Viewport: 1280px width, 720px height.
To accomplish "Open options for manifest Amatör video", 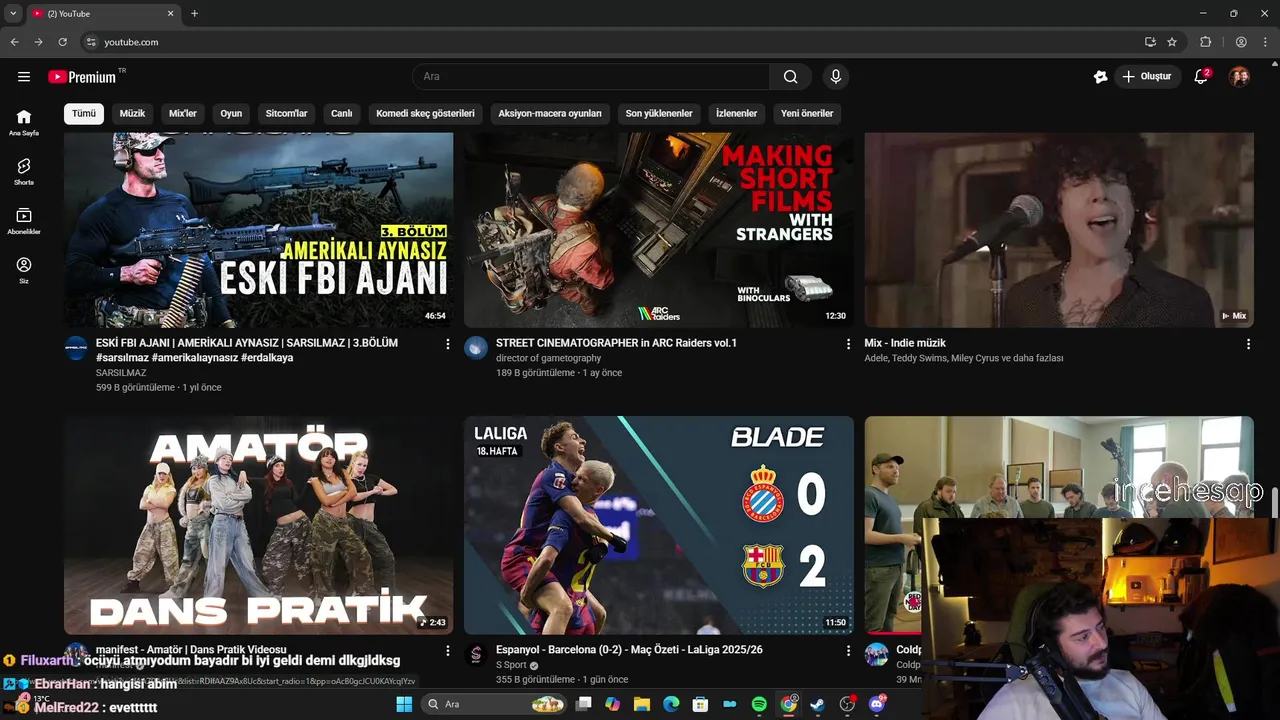I will coord(448,651).
